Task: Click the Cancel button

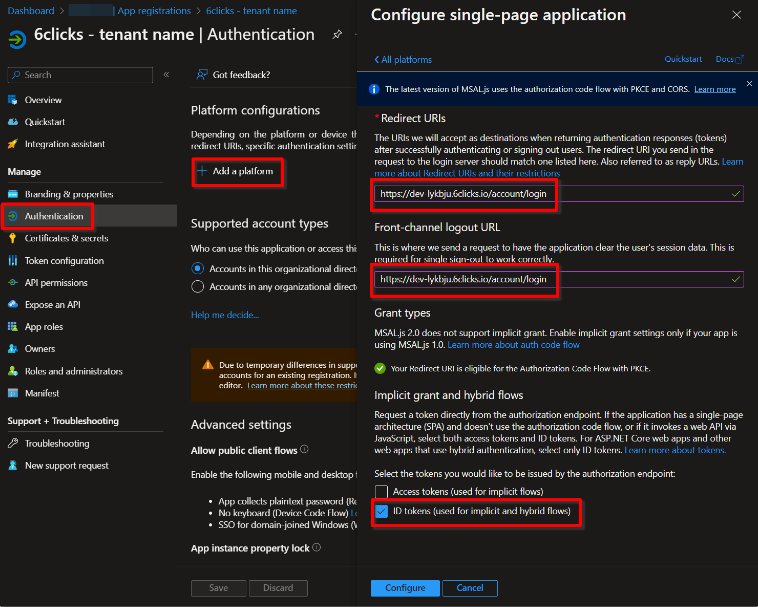Action: (x=470, y=588)
